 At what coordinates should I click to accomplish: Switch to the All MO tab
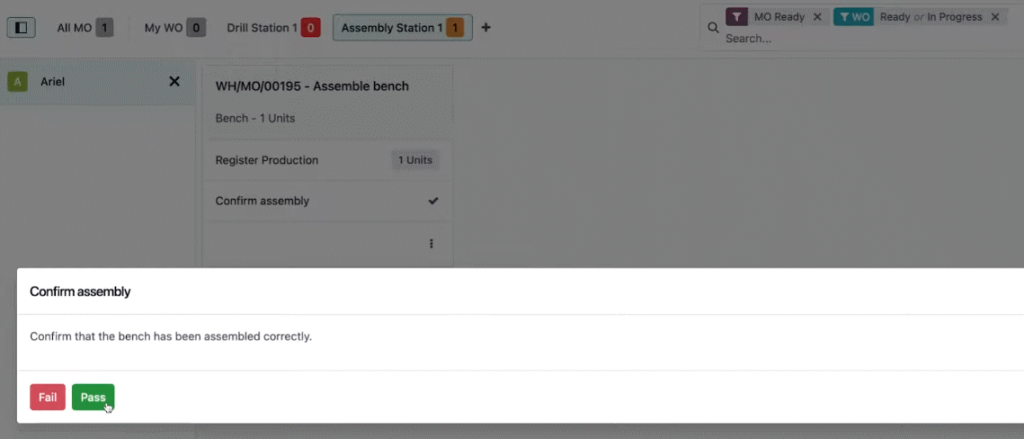pos(85,27)
